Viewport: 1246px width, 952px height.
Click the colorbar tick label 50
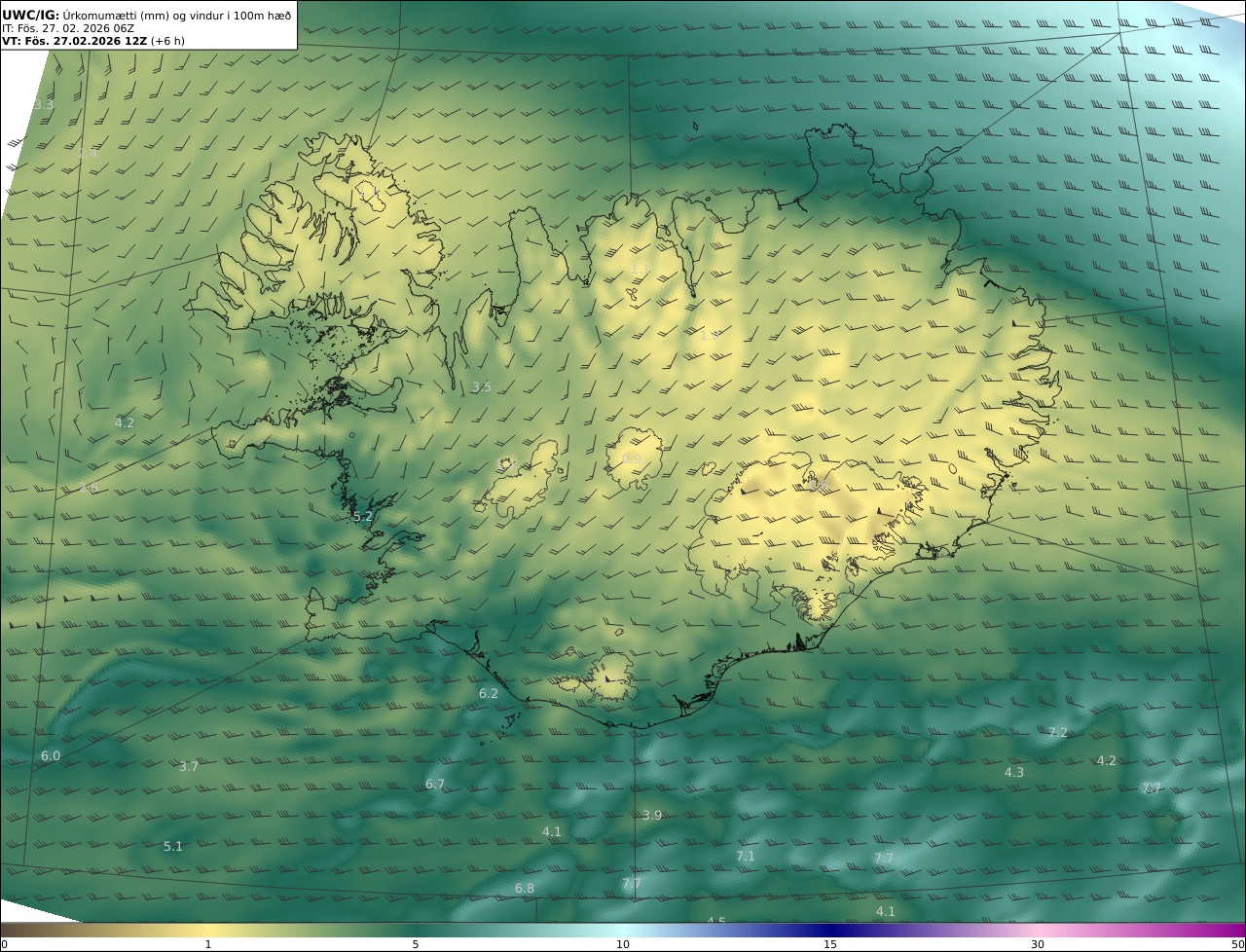[x=1238, y=944]
